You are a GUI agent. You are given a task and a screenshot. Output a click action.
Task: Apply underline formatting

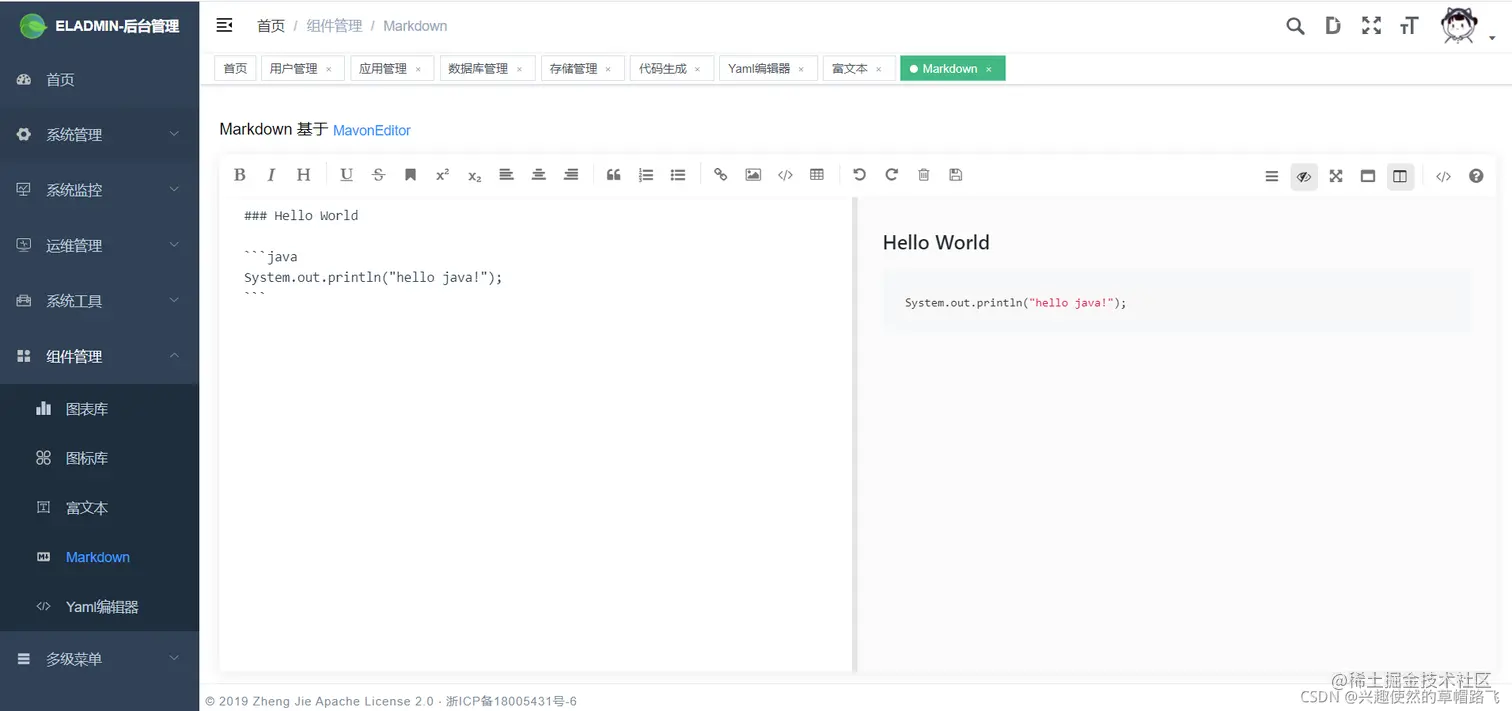click(x=346, y=175)
